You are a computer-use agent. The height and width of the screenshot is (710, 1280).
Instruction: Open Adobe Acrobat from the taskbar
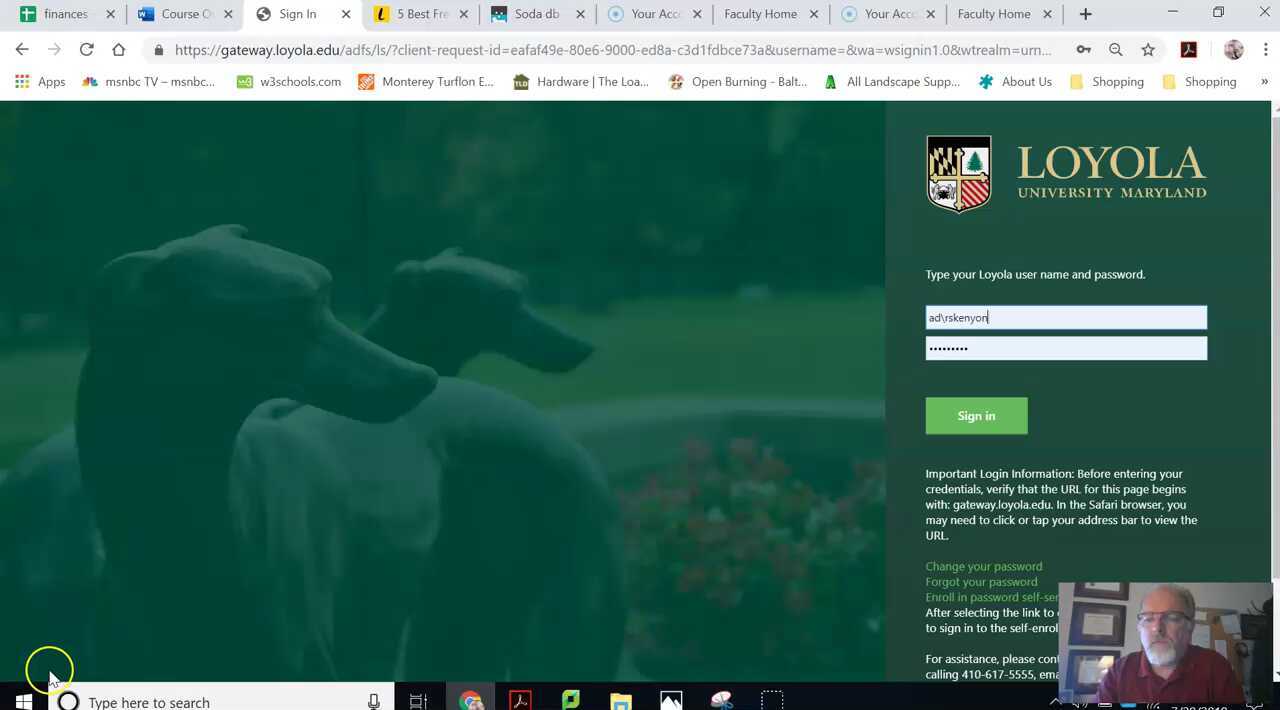(x=520, y=701)
